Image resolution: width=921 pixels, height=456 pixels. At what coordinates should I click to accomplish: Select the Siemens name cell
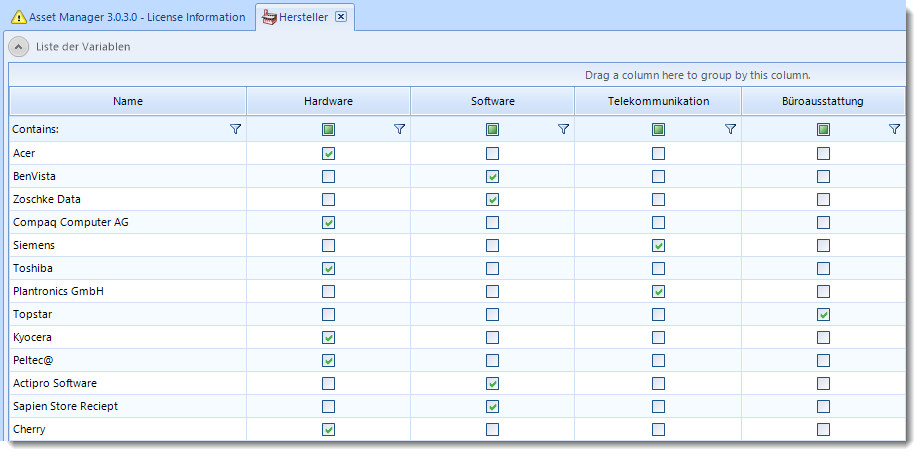tap(127, 245)
